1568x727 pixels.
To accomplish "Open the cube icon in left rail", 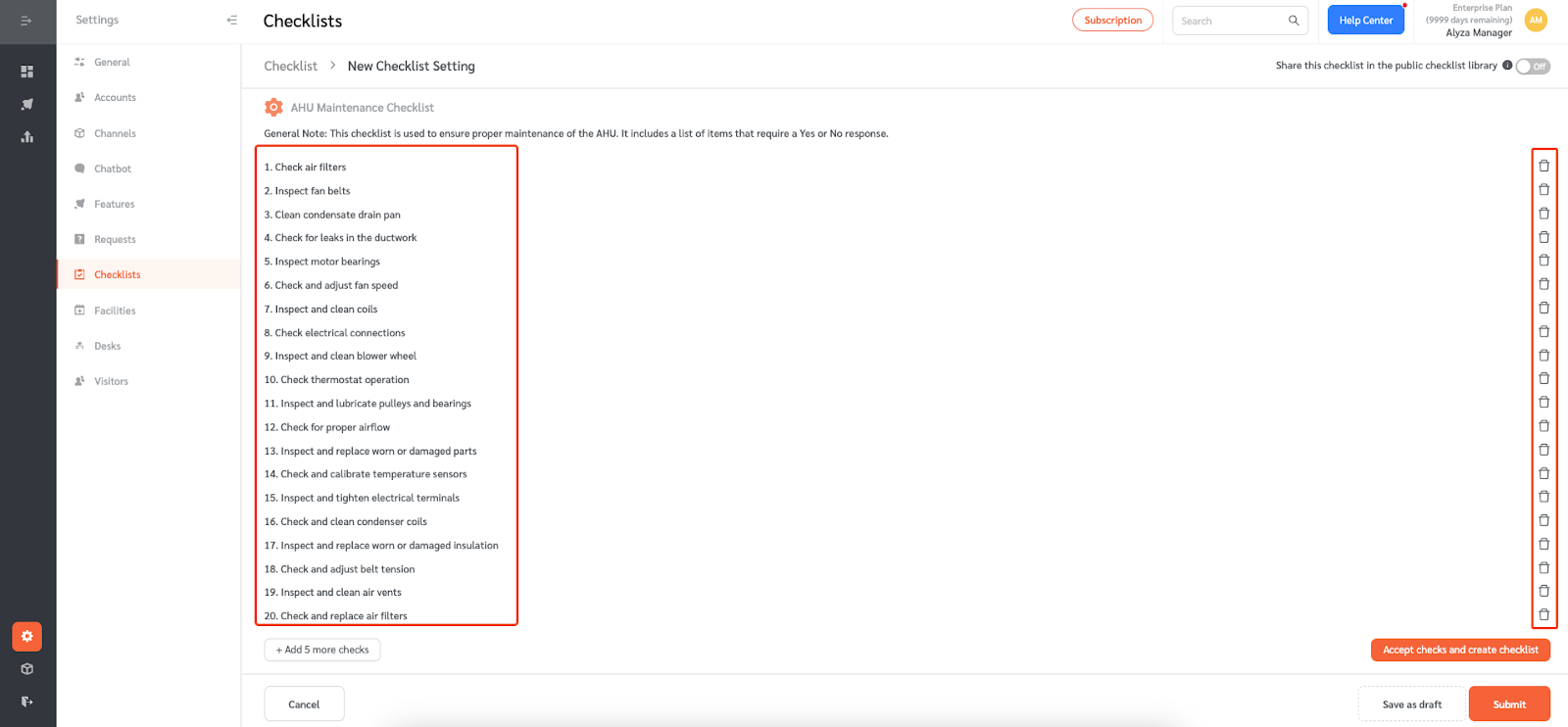I will [x=27, y=668].
